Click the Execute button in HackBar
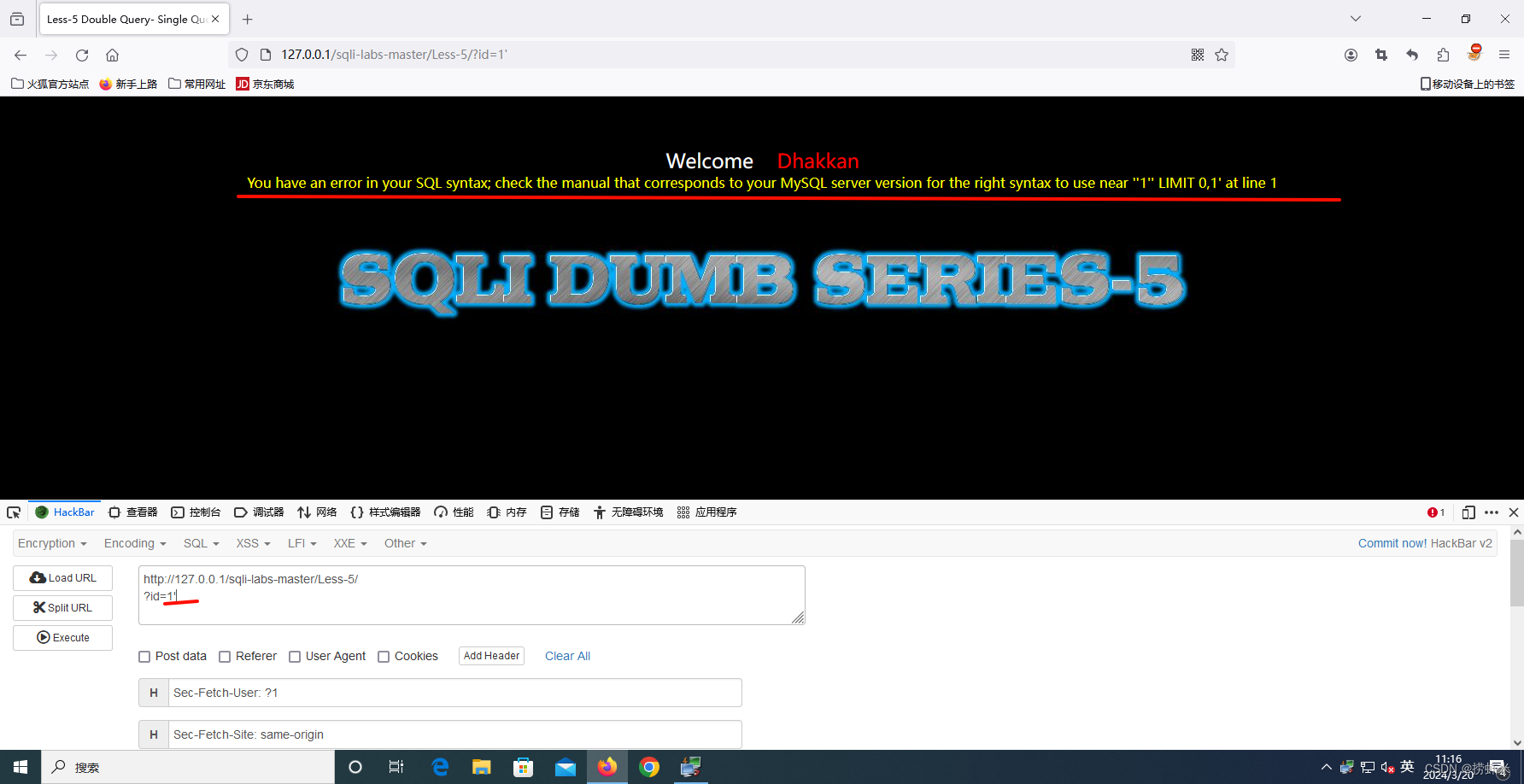The height and width of the screenshot is (784, 1524). tap(62, 637)
